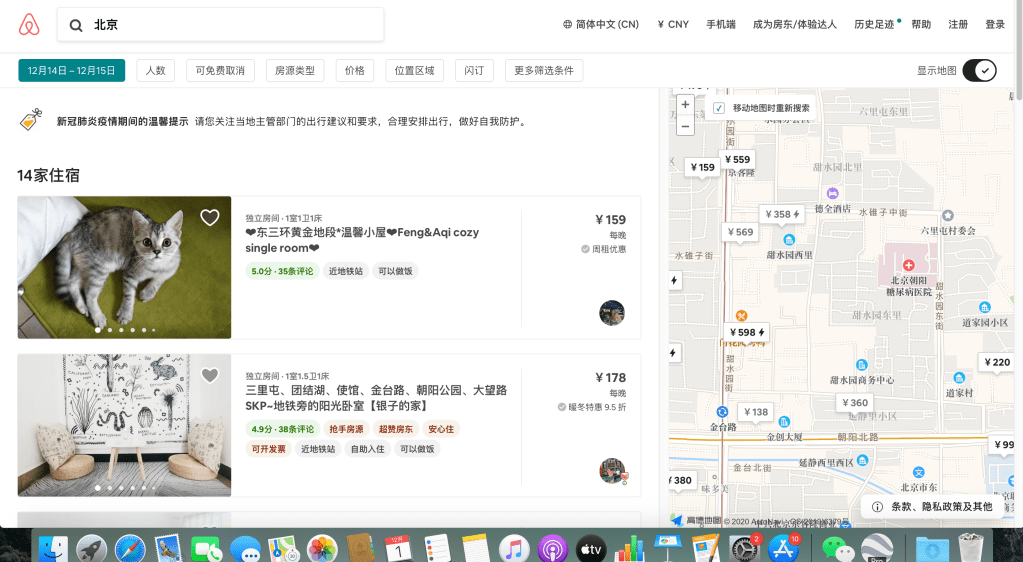
Task: Open 历史足迹 in the top navigation
Action: point(875,25)
